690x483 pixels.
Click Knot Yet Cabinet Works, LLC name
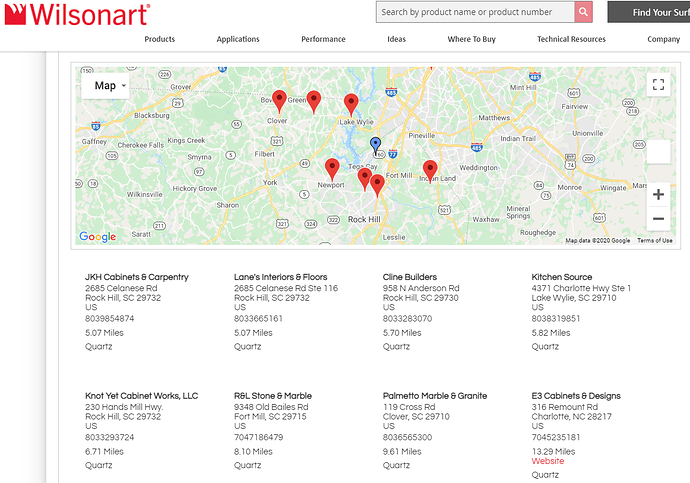[x=142, y=396]
